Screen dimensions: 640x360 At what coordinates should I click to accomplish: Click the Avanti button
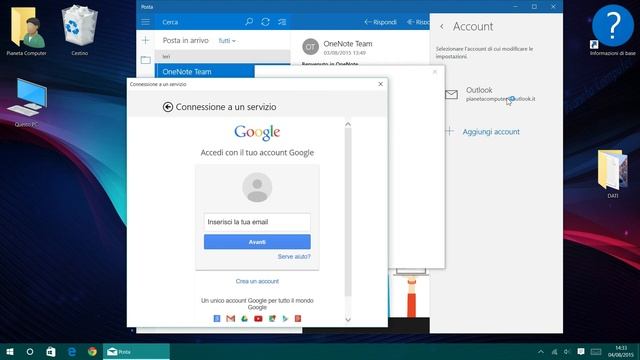257,242
